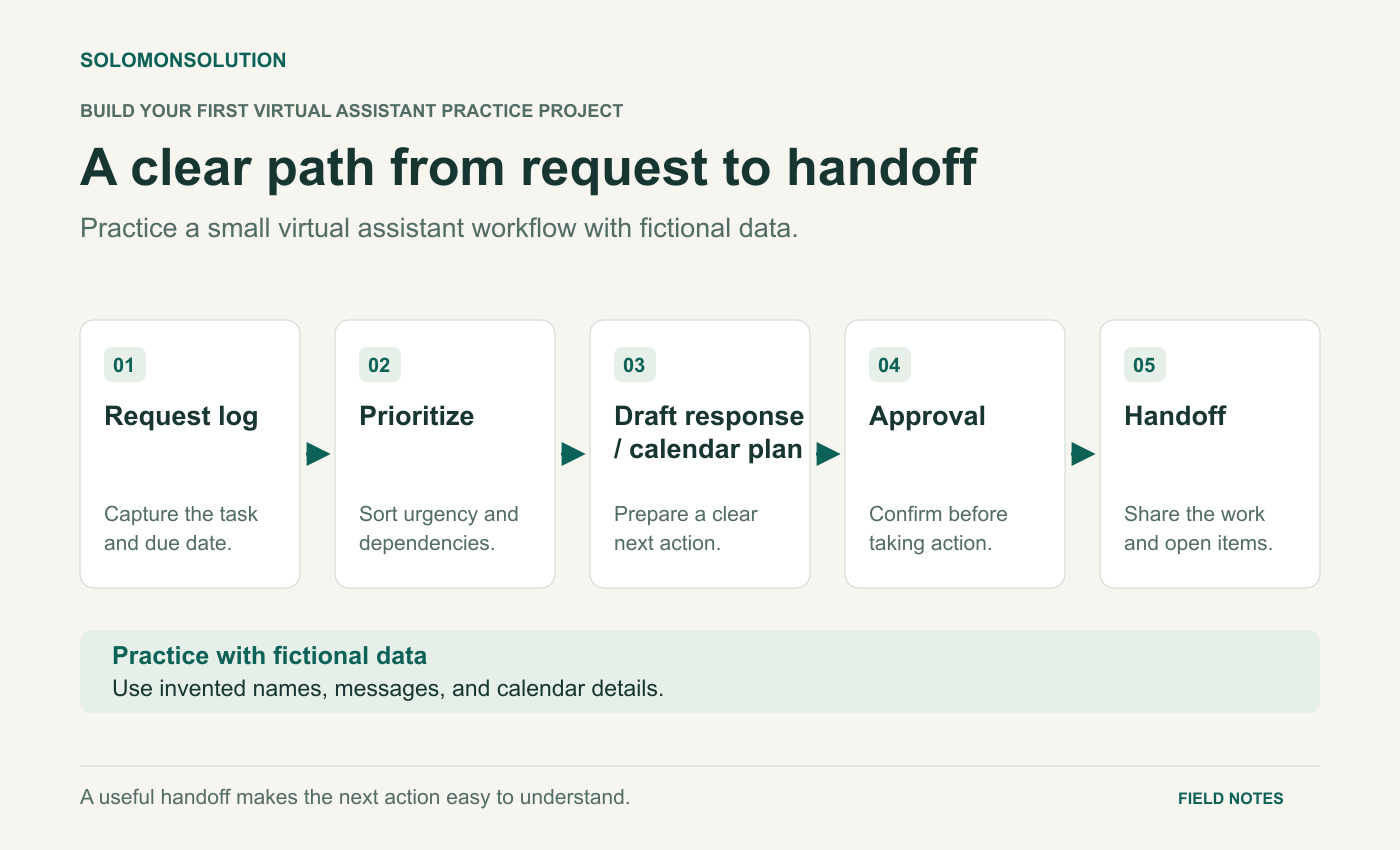
Task: Click the arrow between Prioritize and Draft response
Action: point(573,454)
